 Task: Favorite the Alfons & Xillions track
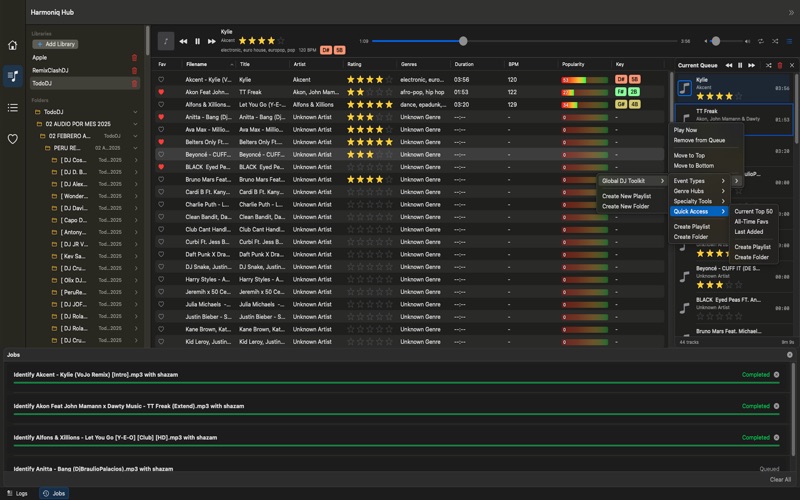[x=161, y=105]
